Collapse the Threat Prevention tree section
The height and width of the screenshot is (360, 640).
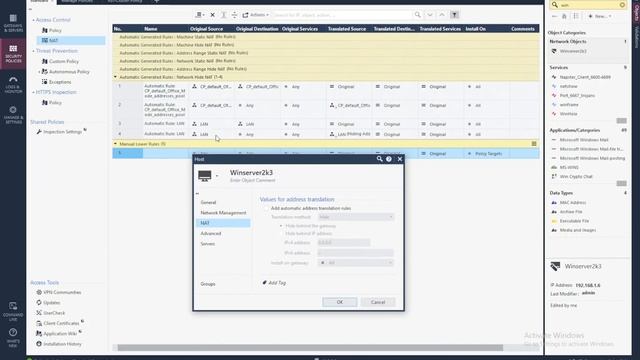click(x=33, y=51)
